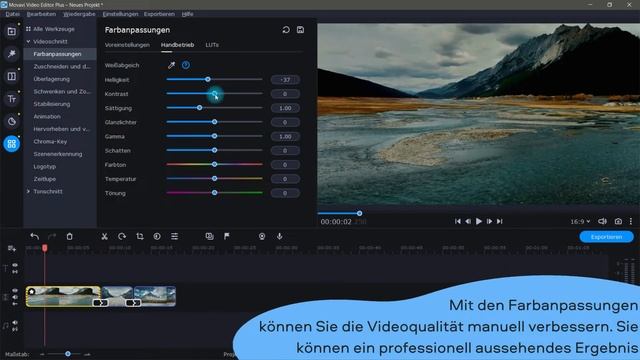Click the transition wizard icon
The image size is (640, 360).
tap(209, 236)
